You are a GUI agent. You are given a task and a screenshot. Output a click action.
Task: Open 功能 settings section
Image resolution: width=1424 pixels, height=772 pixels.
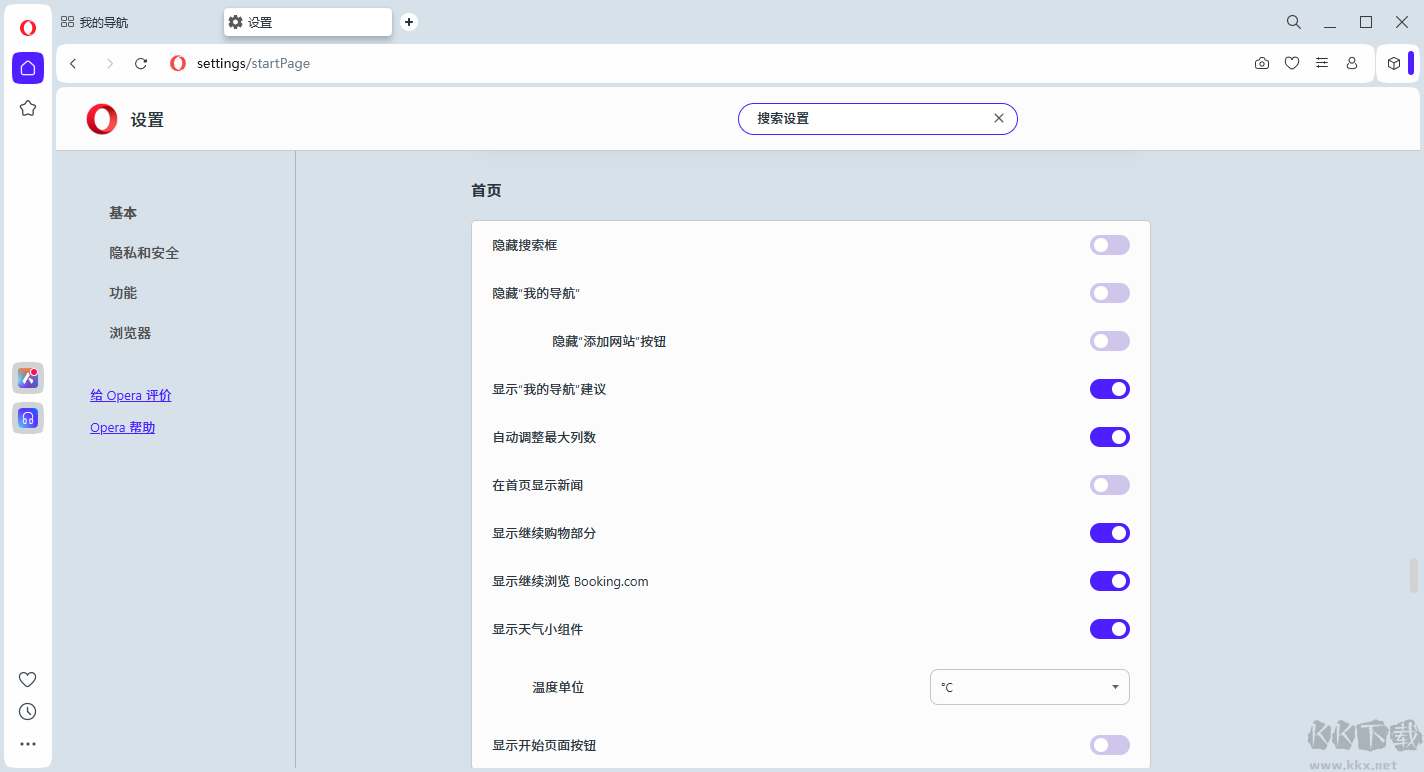click(x=123, y=293)
